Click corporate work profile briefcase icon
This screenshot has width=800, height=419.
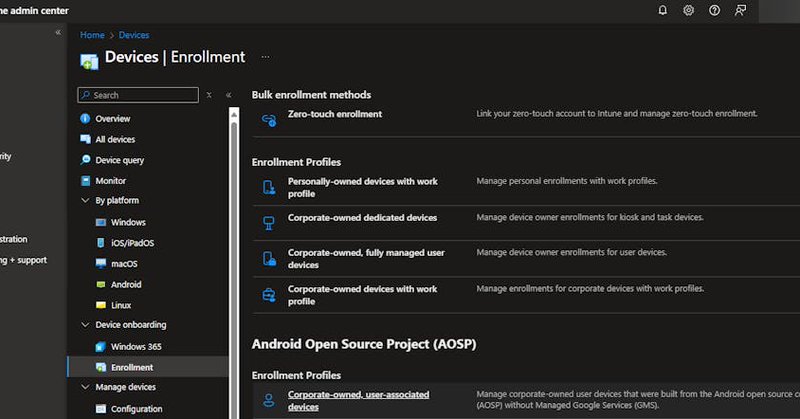269,295
